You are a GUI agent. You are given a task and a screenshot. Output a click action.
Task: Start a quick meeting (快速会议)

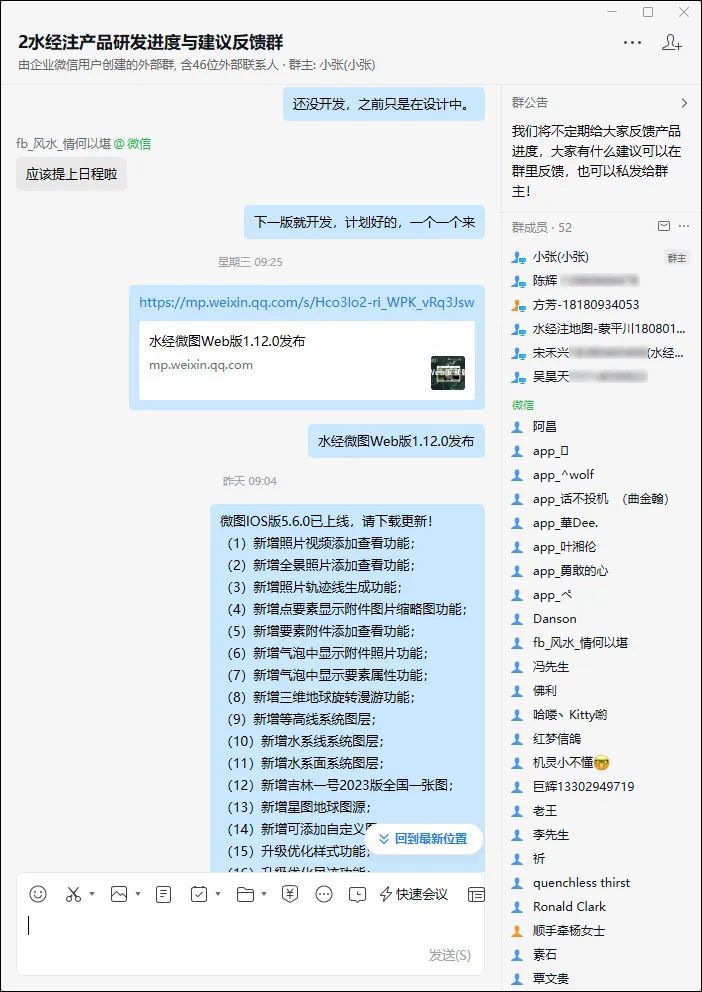[414, 894]
